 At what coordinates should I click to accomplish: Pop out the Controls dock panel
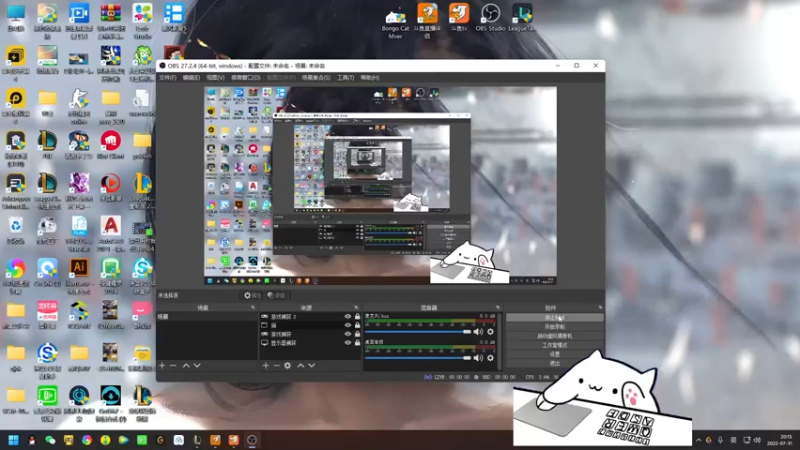(601, 308)
